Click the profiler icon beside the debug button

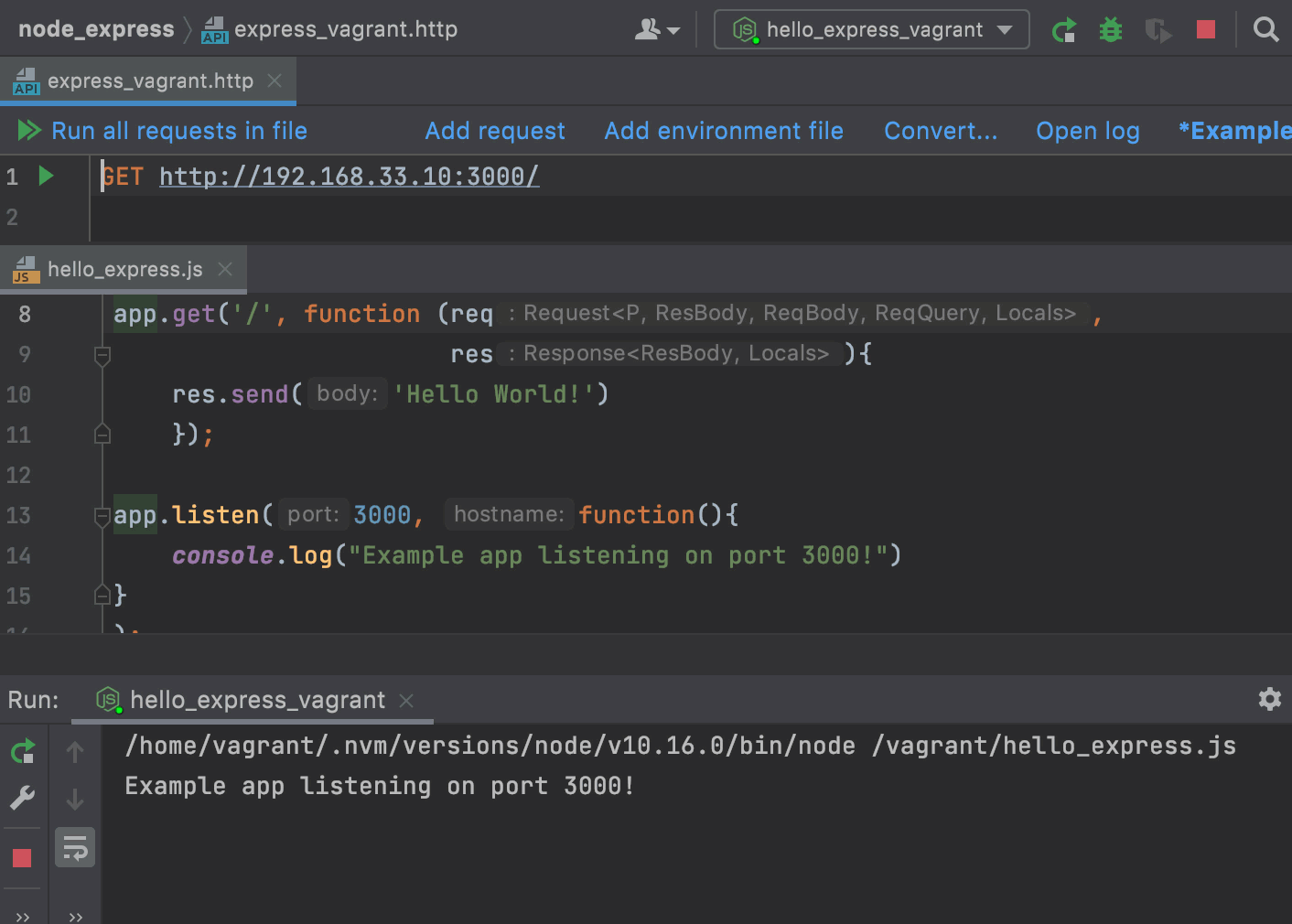(x=1157, y=30)
